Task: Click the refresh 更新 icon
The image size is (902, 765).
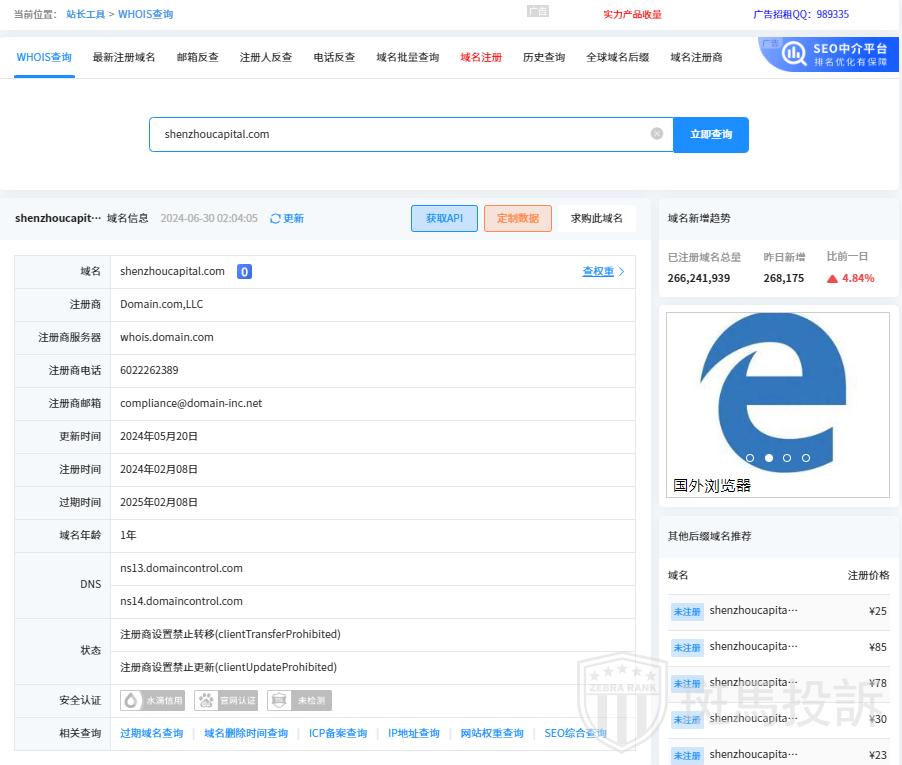Action: (x=276, y=218)
